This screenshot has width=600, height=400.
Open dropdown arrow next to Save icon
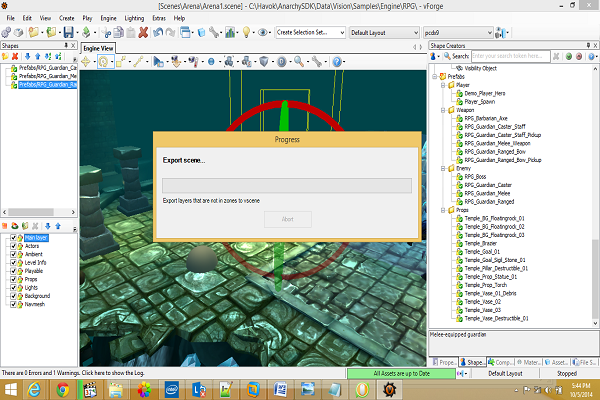pos(77,33)
